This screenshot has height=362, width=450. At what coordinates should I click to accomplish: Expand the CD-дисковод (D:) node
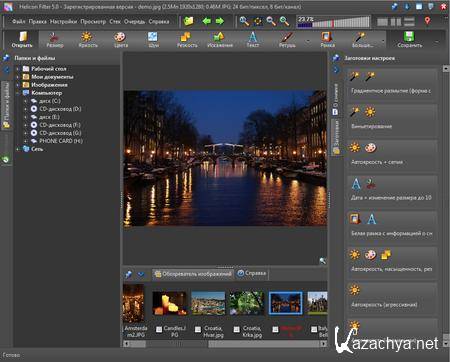click(26, 109)
